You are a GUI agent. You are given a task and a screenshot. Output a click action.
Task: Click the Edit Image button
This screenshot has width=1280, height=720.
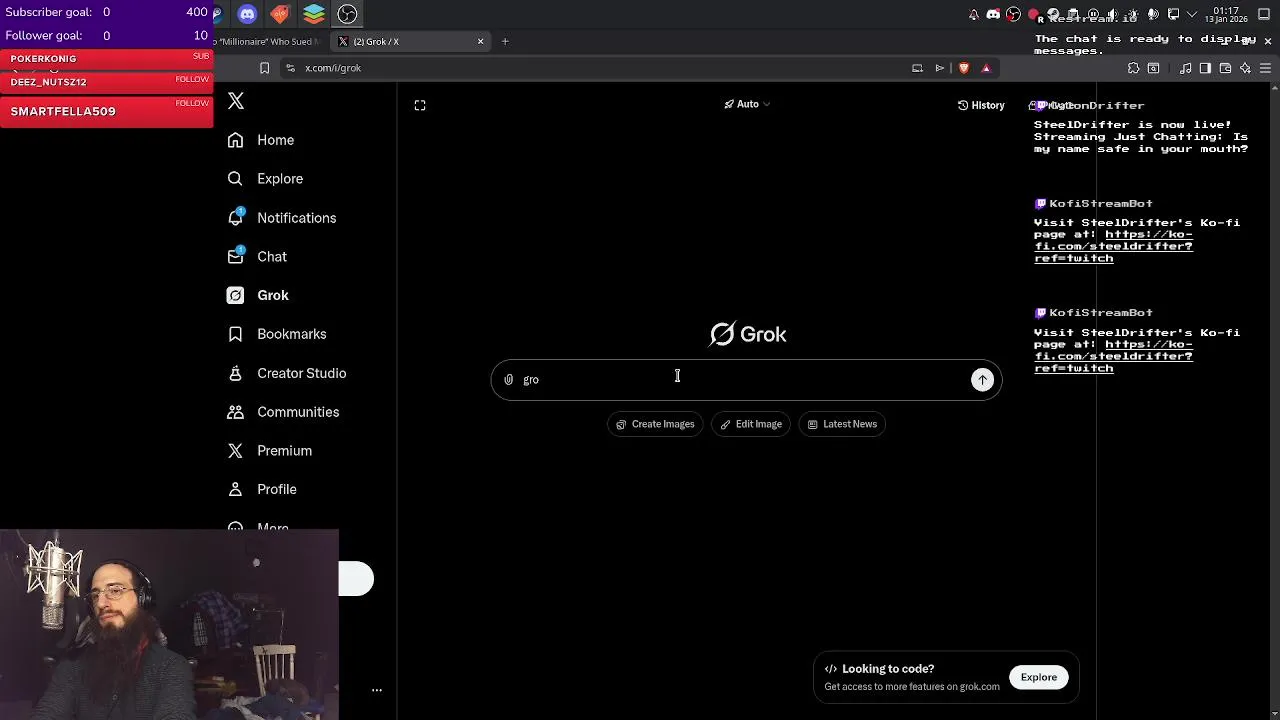tap(751, 424)
